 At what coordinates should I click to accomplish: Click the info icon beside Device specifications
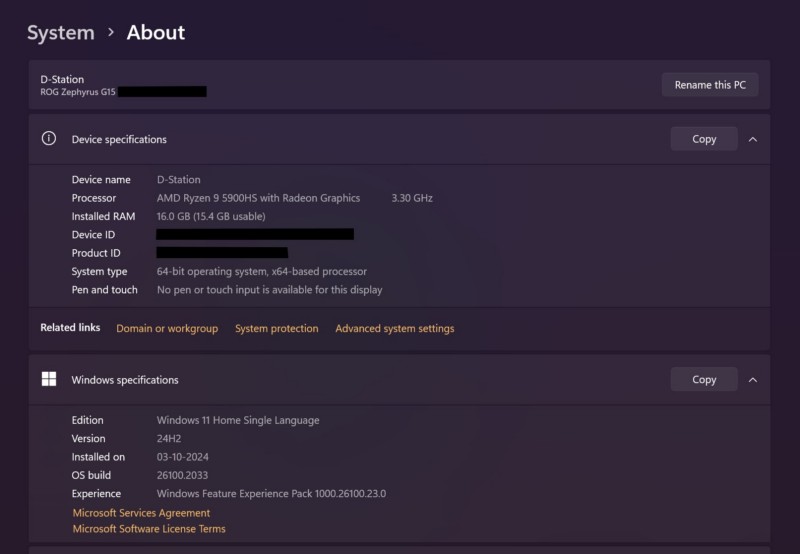coord(48,139)
